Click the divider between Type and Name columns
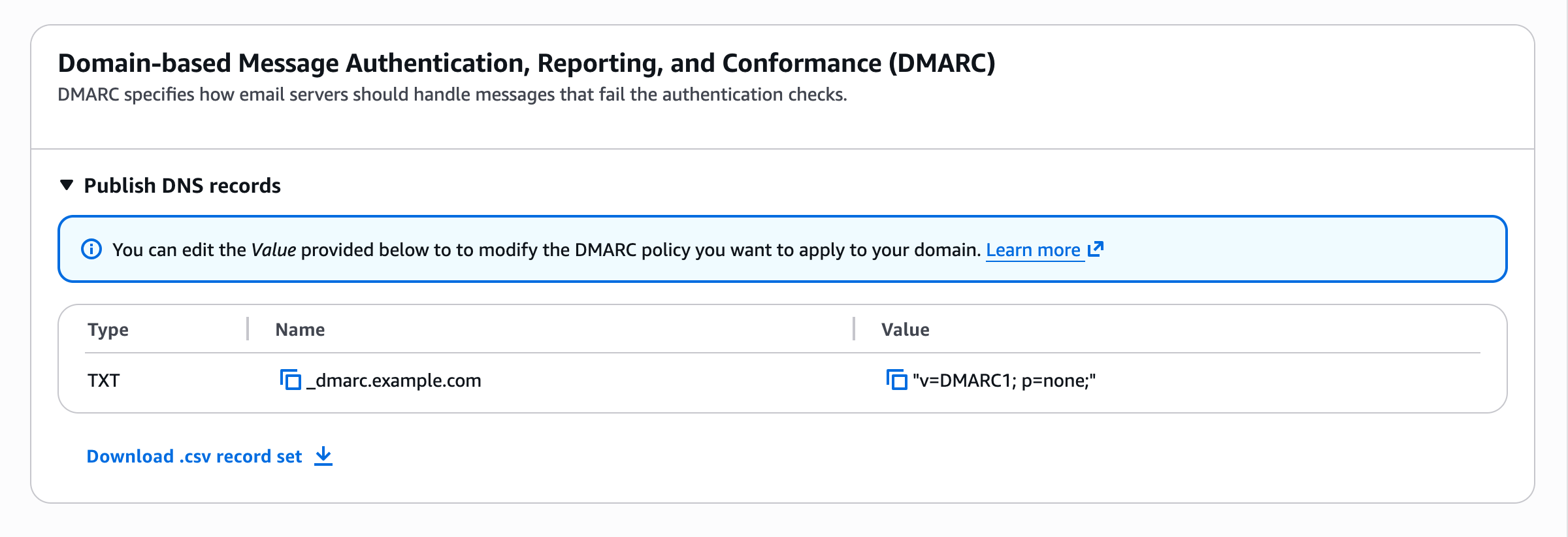This screenshot has height=537, width=1568. coord(248,329)
